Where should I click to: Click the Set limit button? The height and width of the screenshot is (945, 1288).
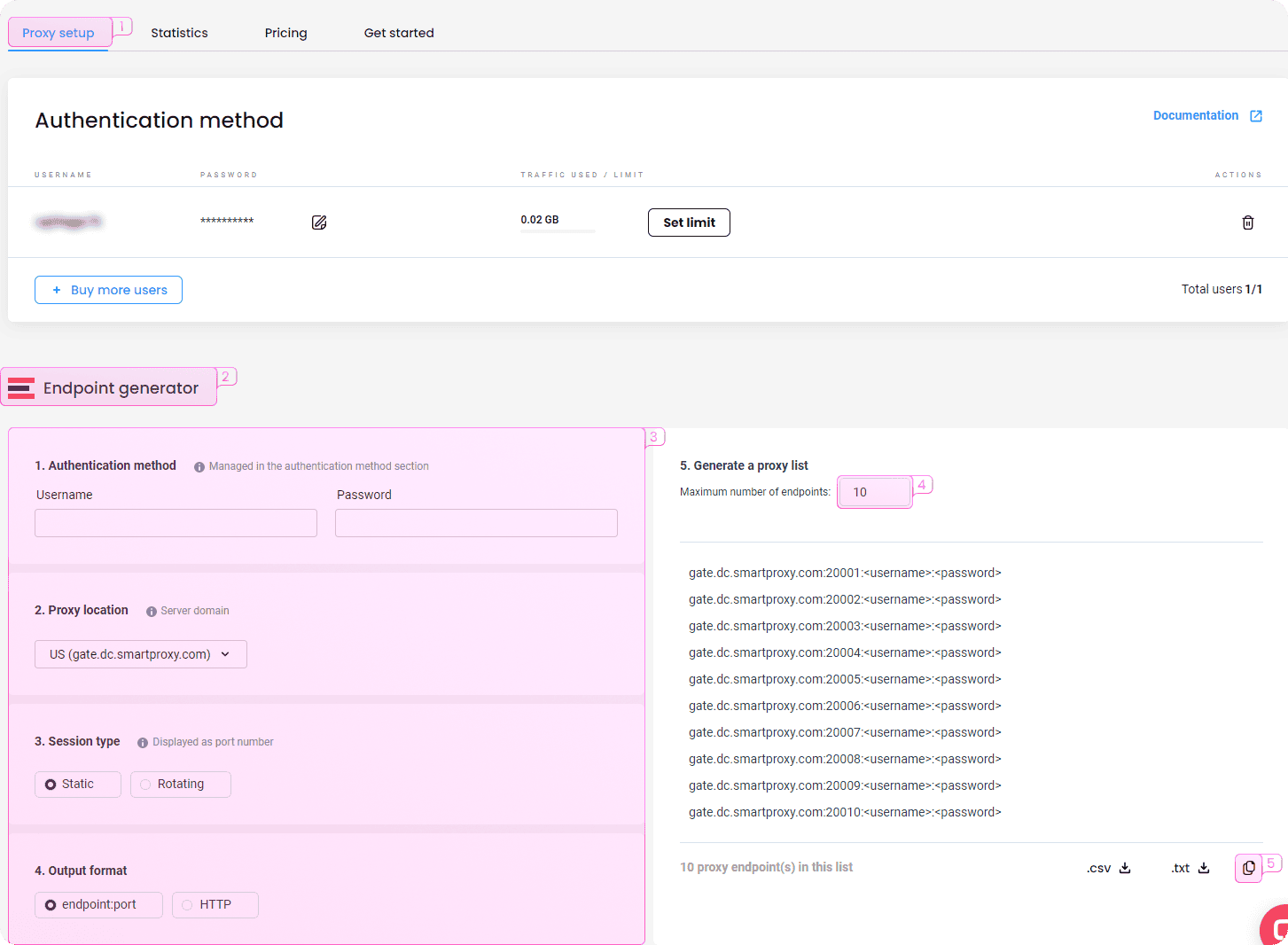[689, 223]
